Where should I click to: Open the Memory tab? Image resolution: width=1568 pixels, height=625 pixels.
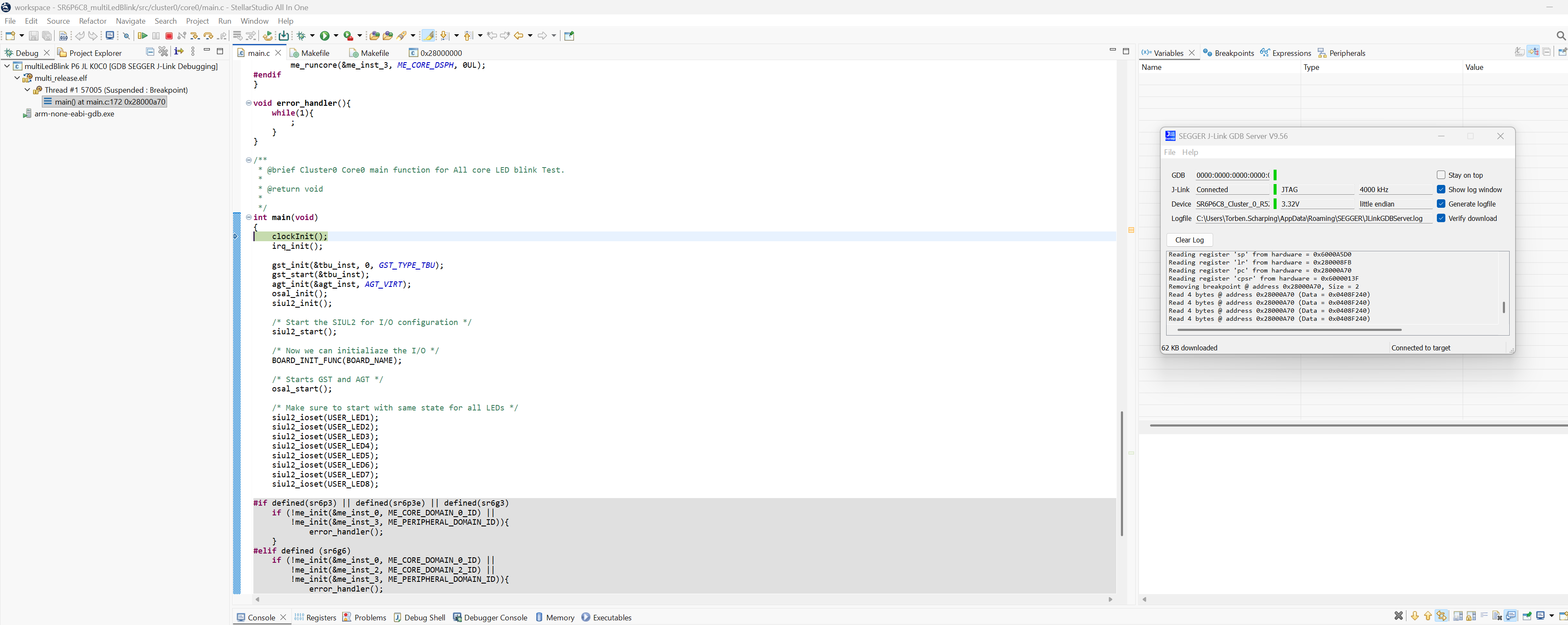pyautogui.click(x=555, y=617)
